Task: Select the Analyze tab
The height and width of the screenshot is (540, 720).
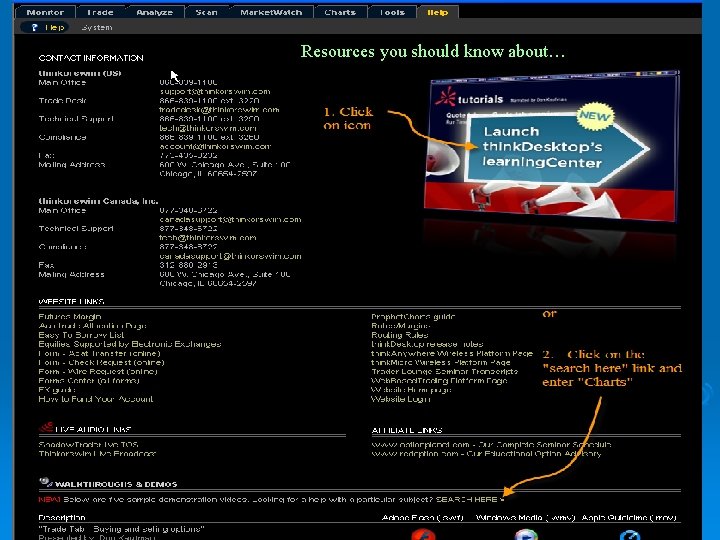Action: [154, 12]
